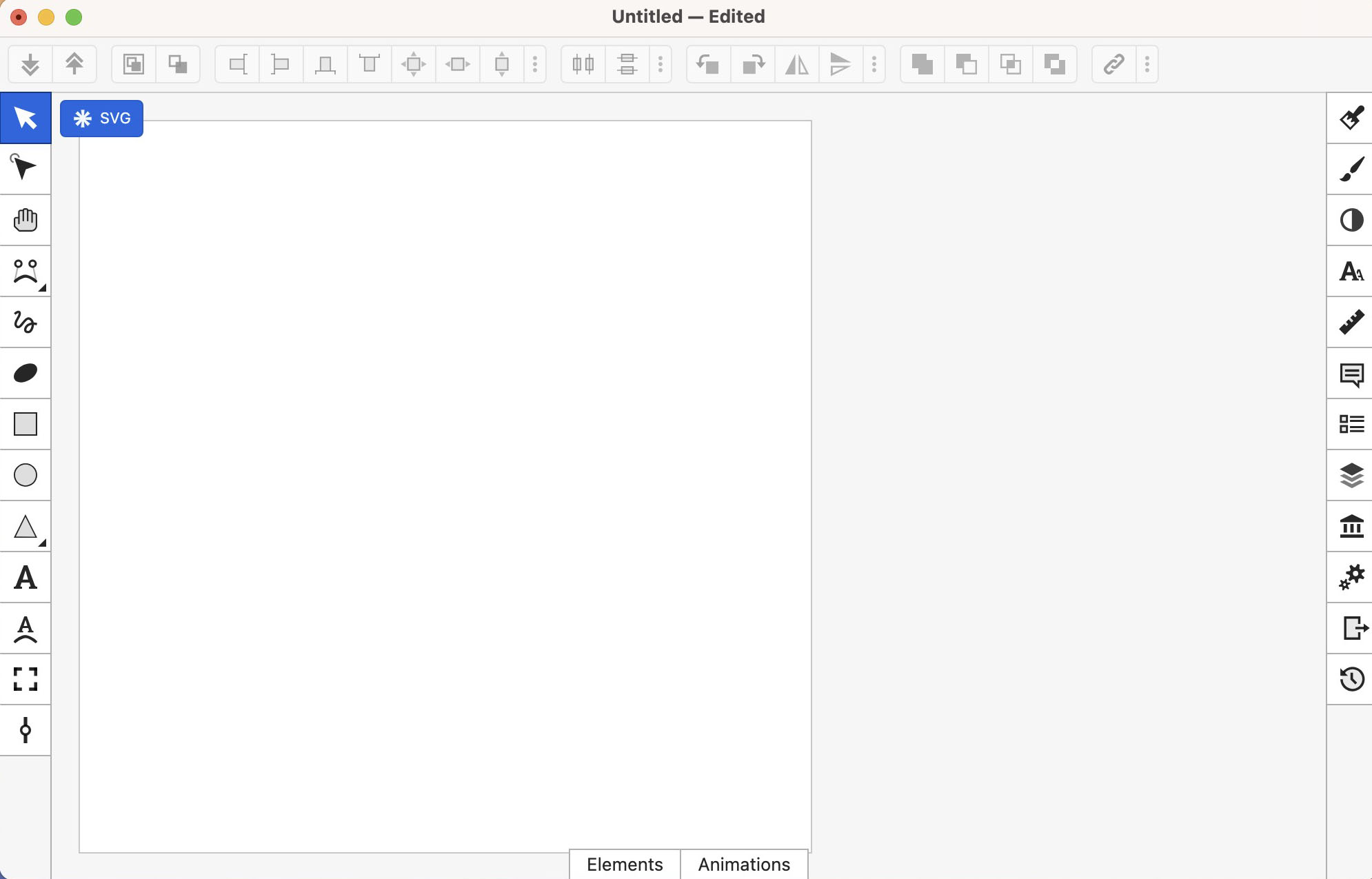The height and width of the screenshot is (879, 1372).
Task: Click align icon with bracket right of rectangle
Action: coord(237,64)
